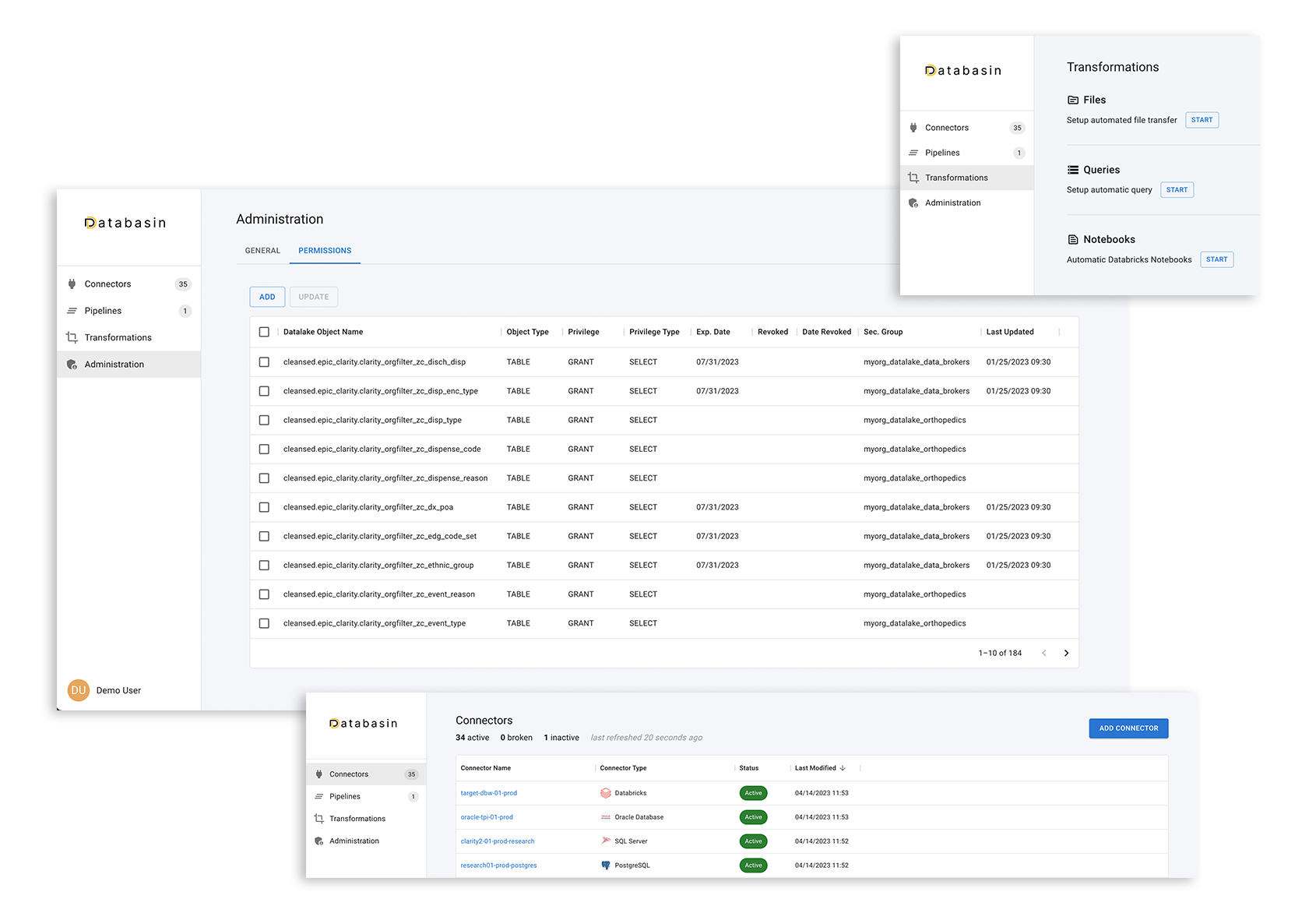This screenshot has height=920, width=1316.
Task: Click Administration shield icon in Transformations window sidebar
Action: (913, 203)
